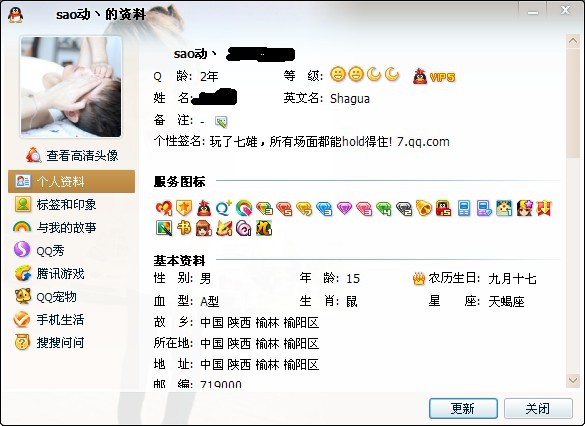585x426 pixels.
Task: Click the edit remark pencil icon
Action: point(221,121)
